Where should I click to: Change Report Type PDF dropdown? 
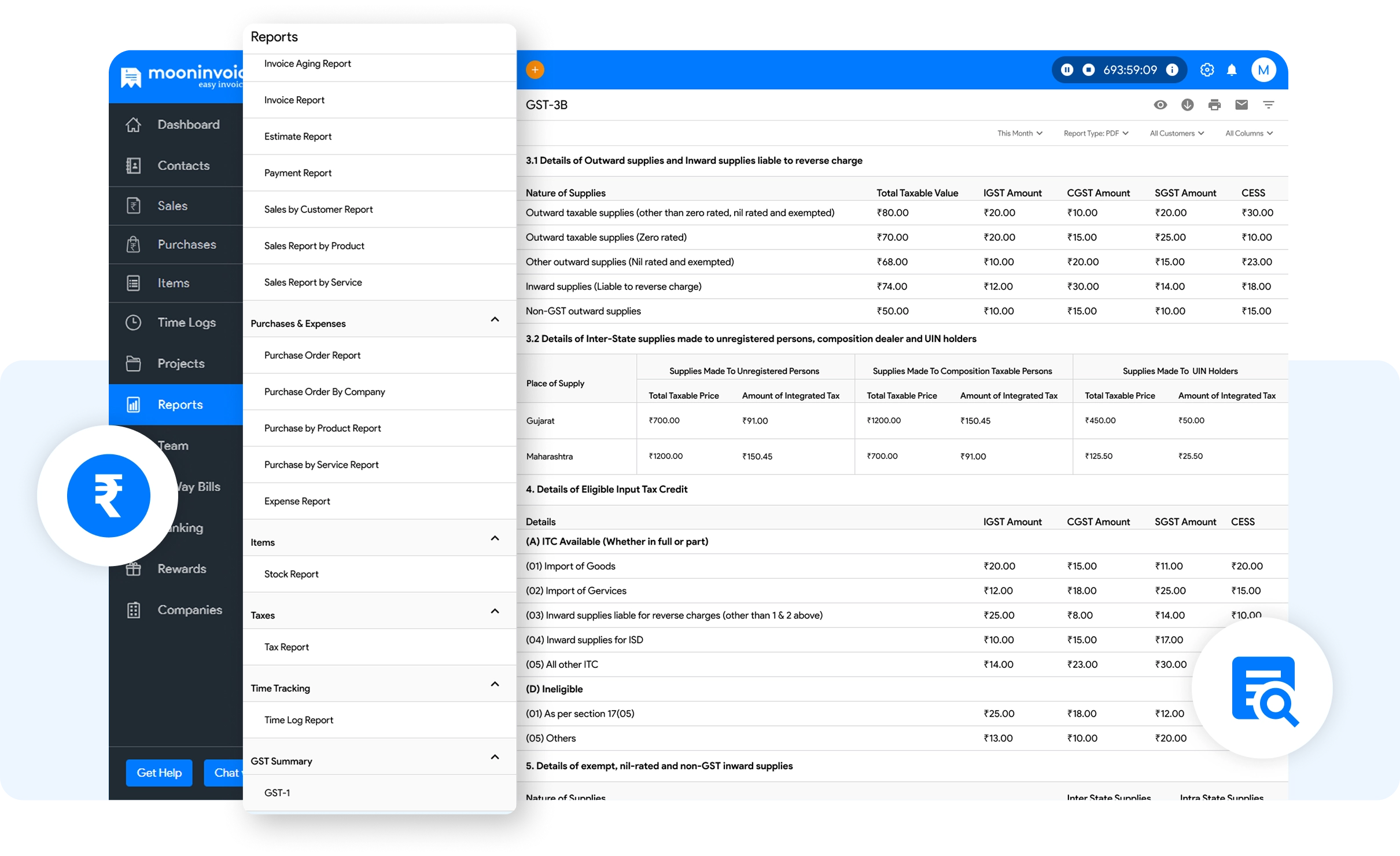(x=1096, y=133)
